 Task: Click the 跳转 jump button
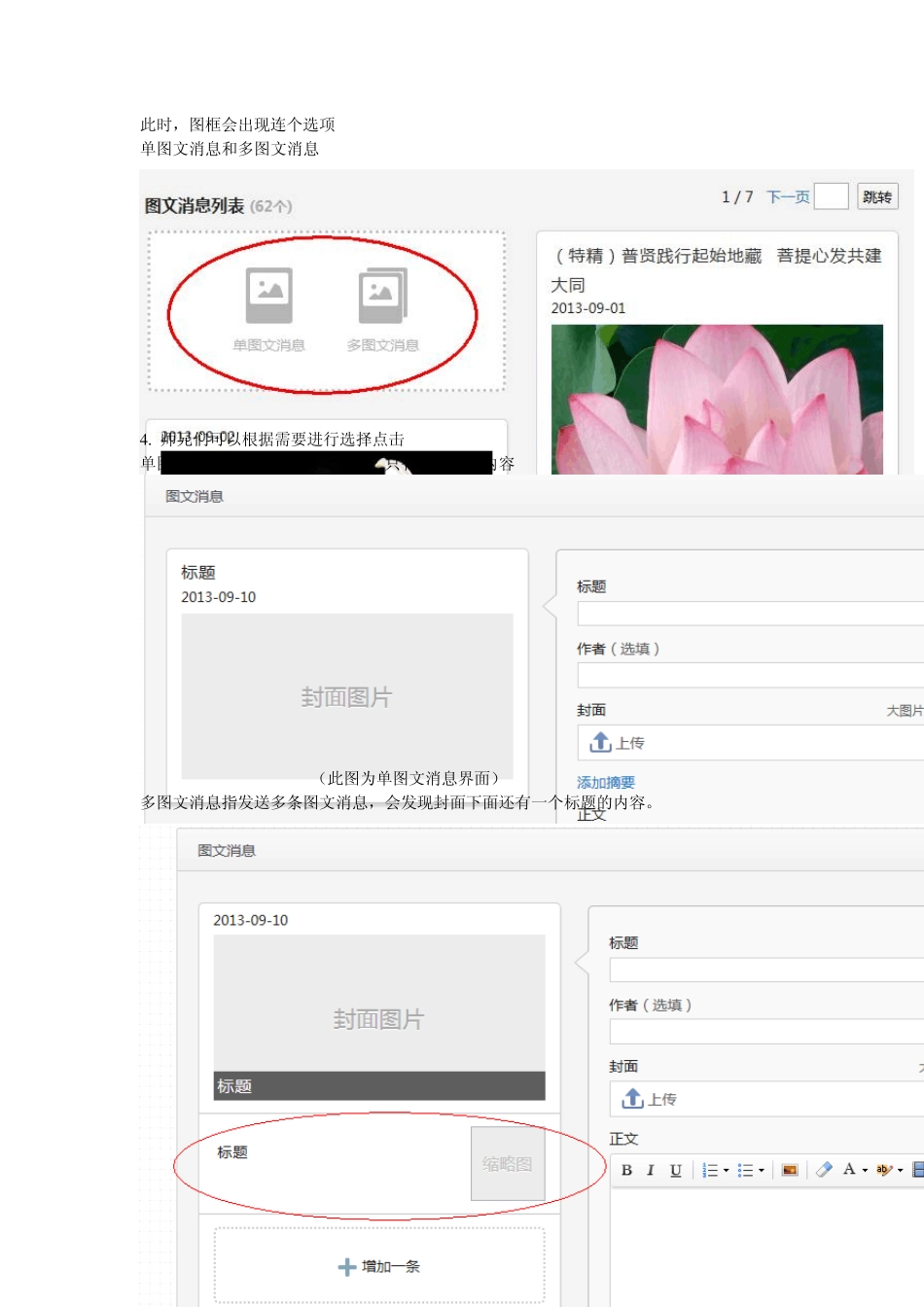(x=877, y=196)
